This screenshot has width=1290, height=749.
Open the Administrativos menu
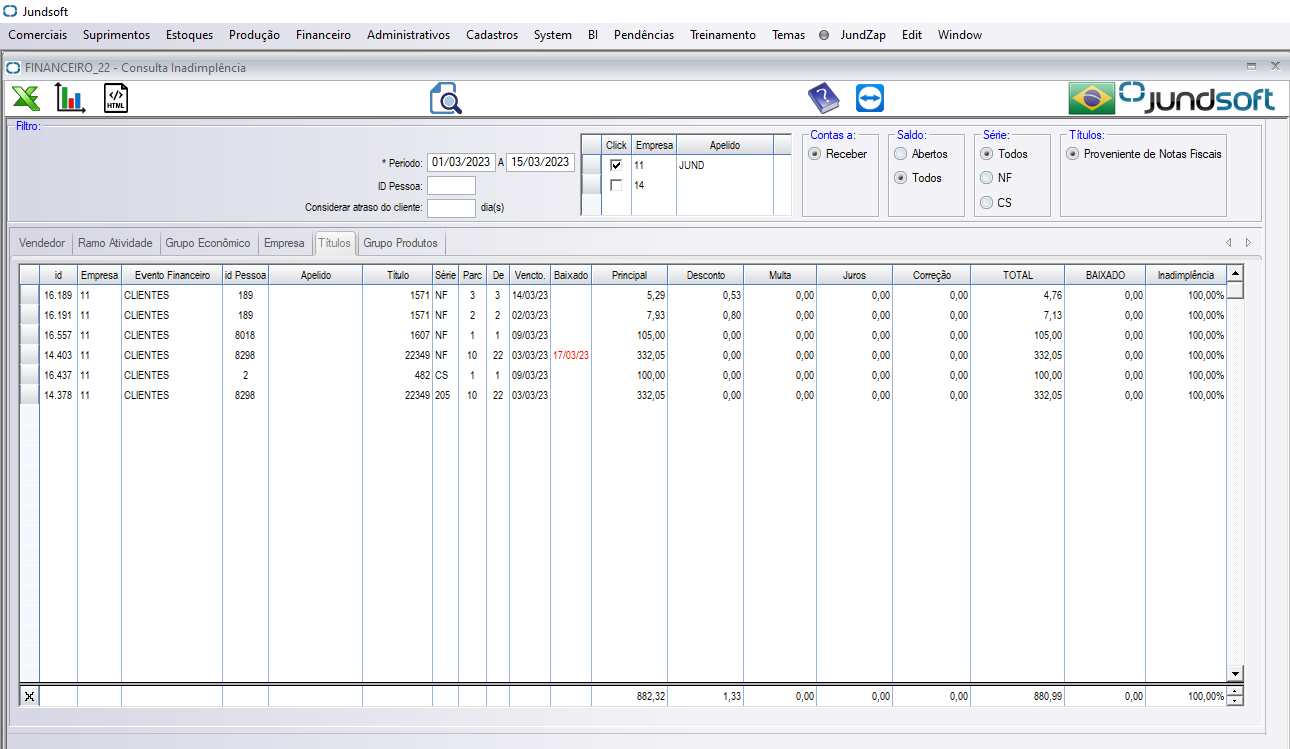[x=408, y=35]
